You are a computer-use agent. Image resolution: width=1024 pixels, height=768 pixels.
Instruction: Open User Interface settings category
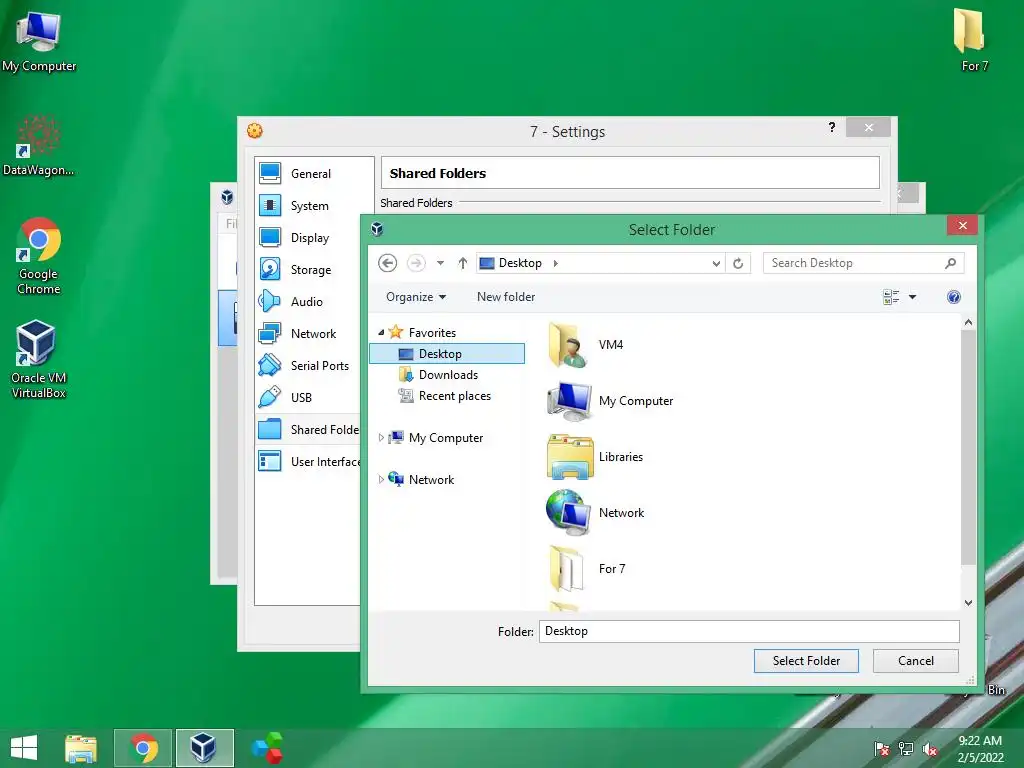tap(308, 462)
